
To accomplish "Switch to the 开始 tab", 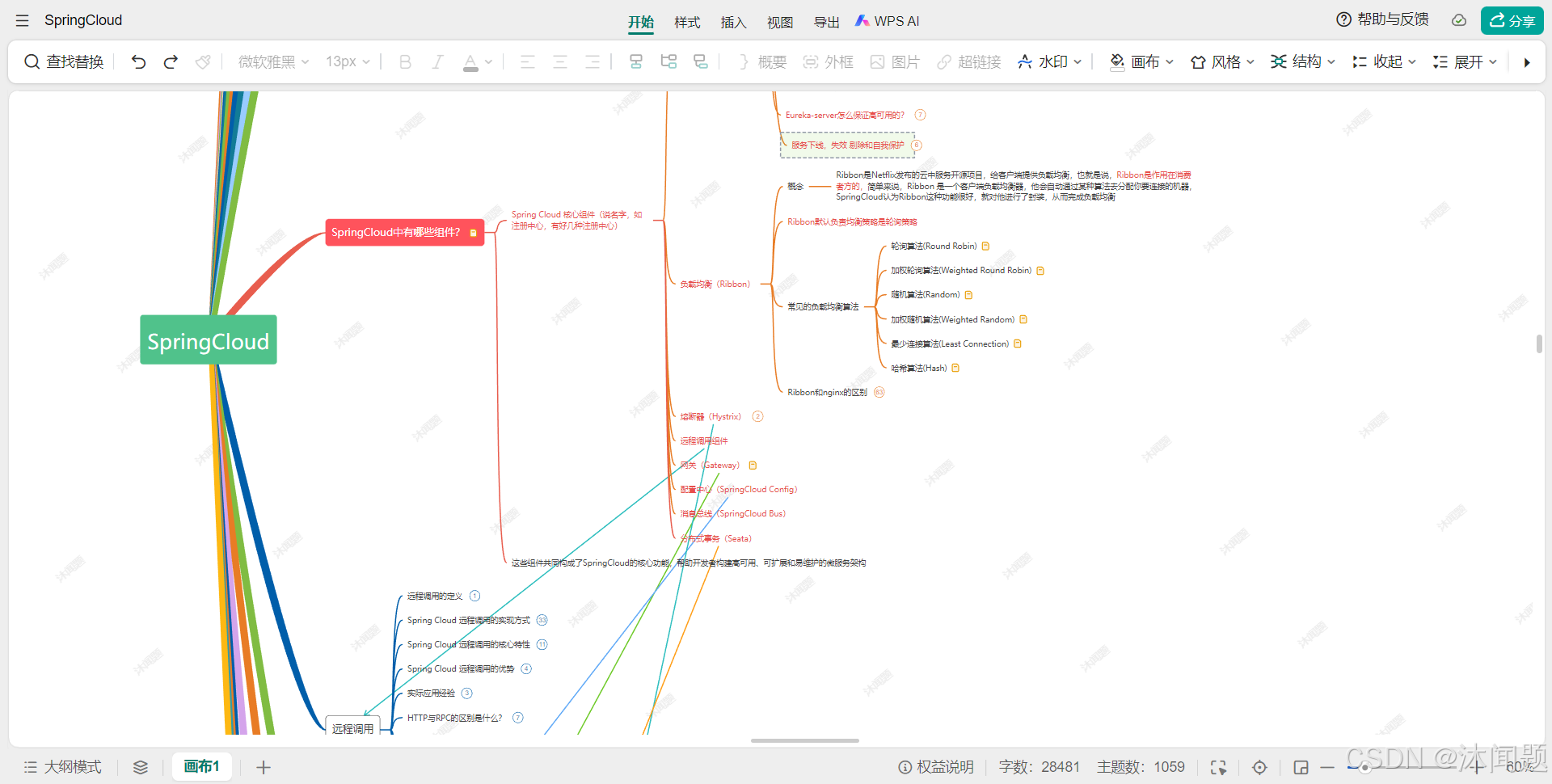I will point(641,22).
